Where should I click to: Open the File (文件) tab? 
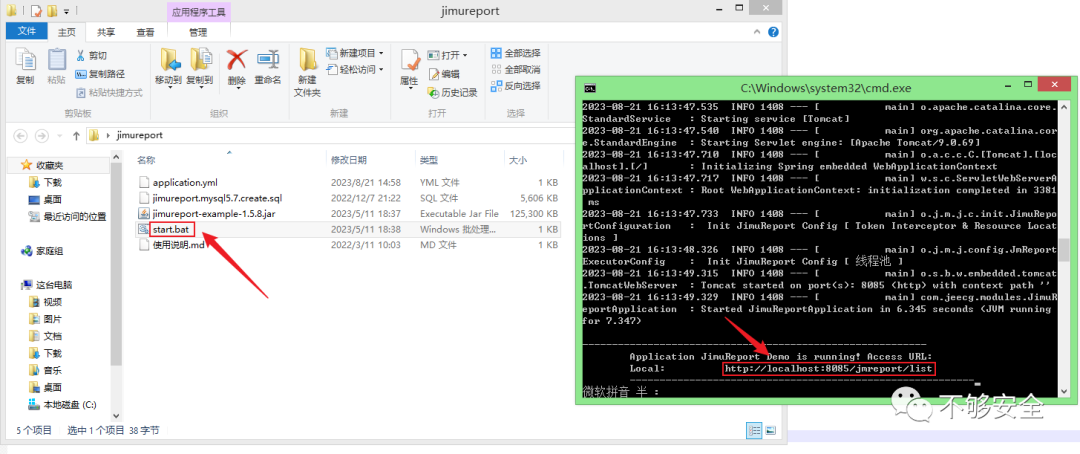27,31
